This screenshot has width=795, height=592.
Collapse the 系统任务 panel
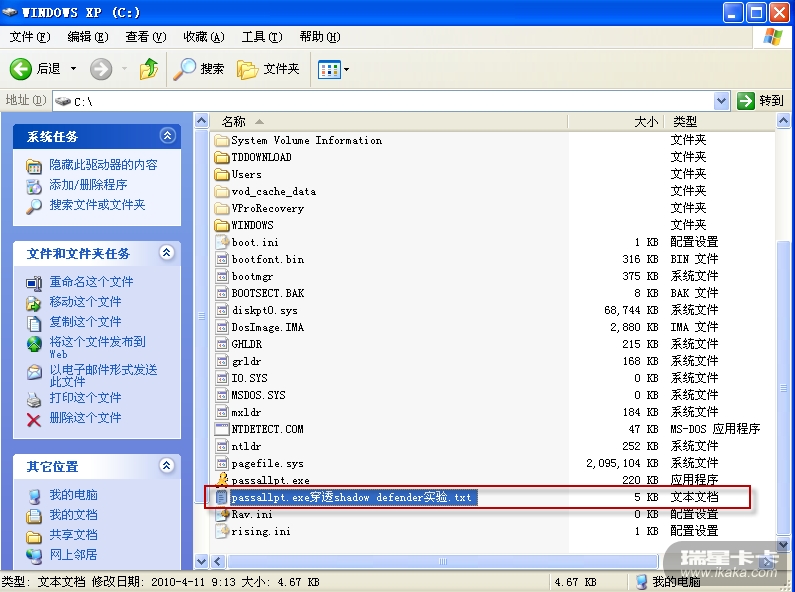click(167, 136)
